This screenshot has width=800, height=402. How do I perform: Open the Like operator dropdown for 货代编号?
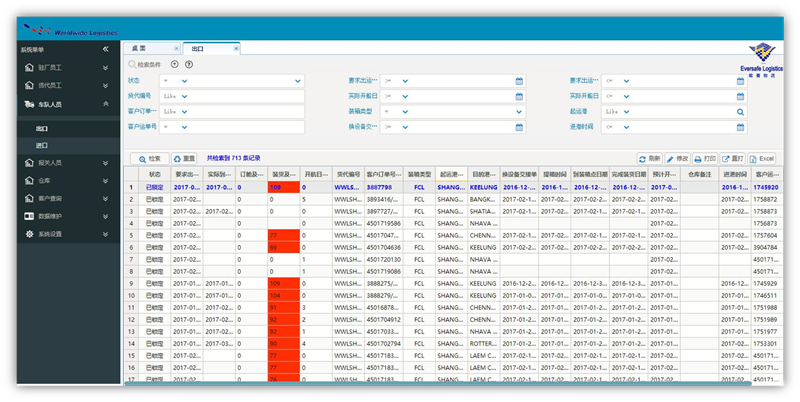click(x=184, y=96)
